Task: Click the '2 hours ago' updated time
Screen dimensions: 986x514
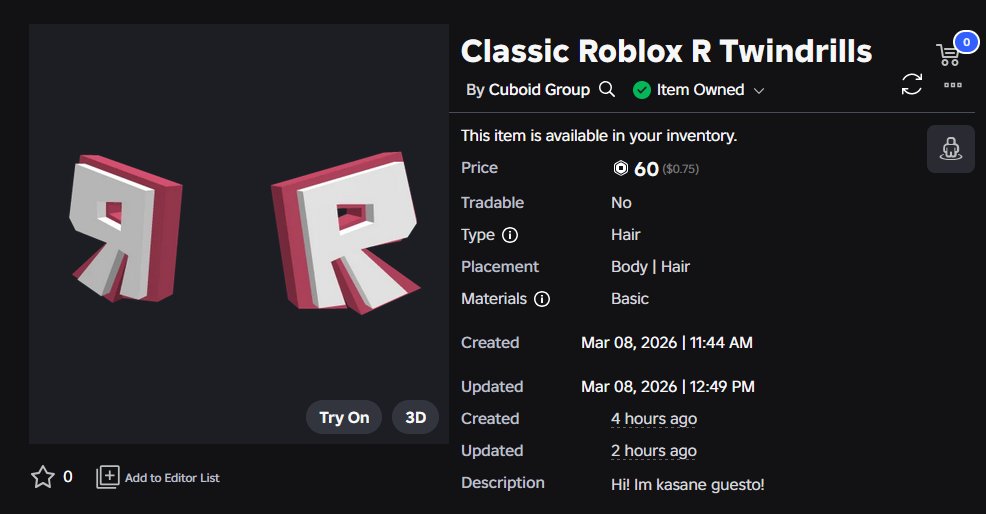Action: click(x=654, y=450)
